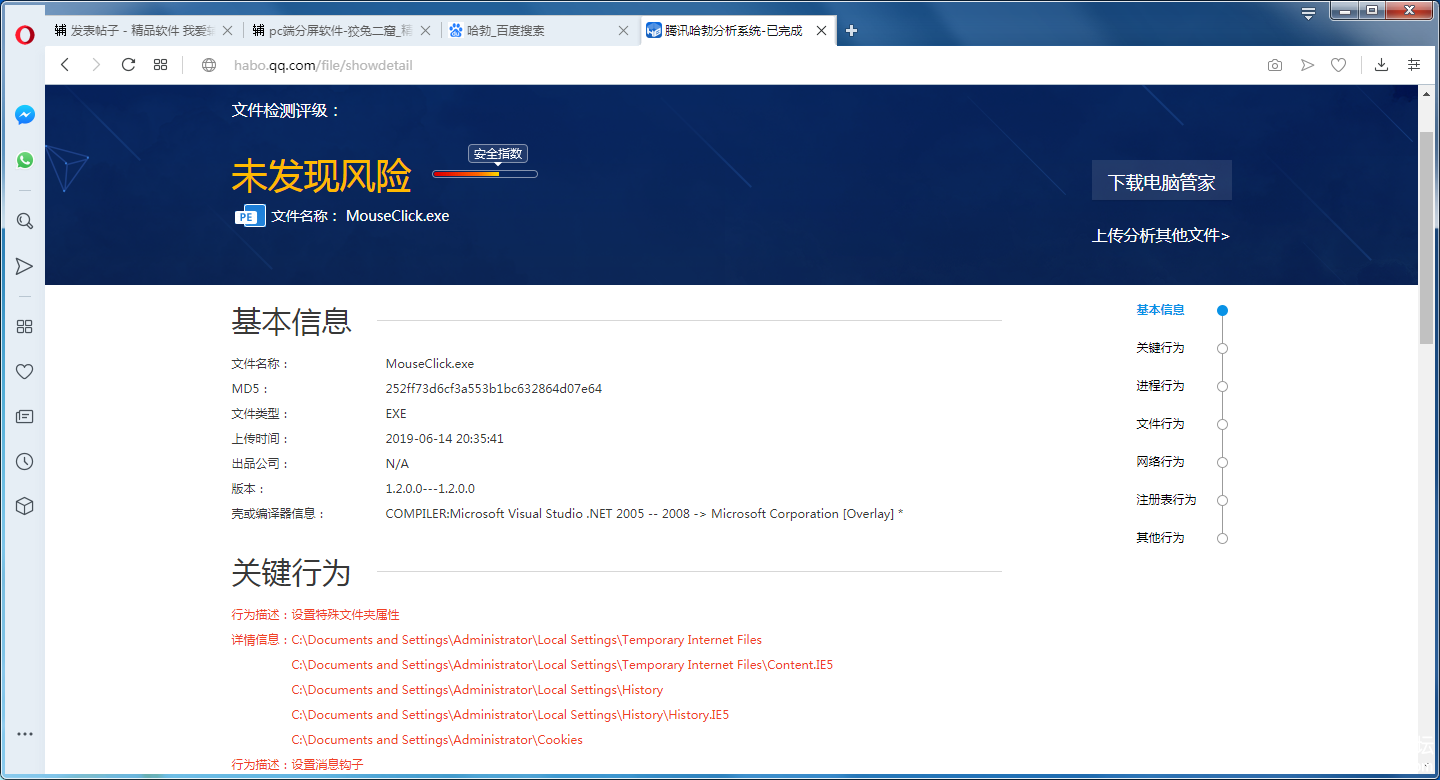1440x780 pixels.
Task: Switch to the pc端分屏软件 tab
Action: point(341,31)
